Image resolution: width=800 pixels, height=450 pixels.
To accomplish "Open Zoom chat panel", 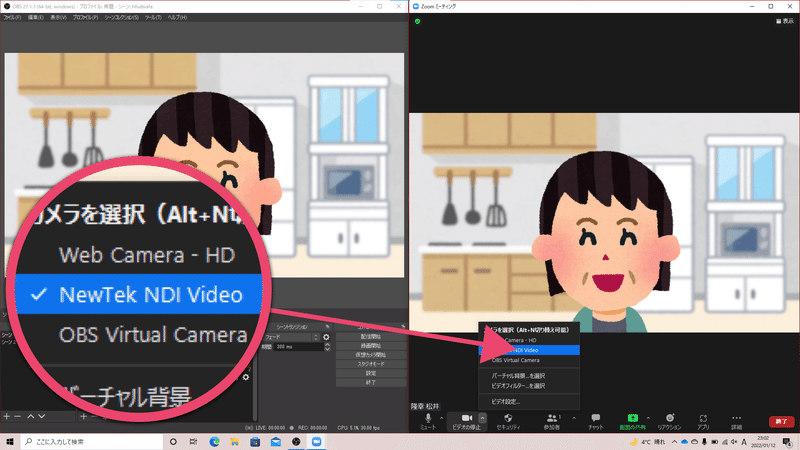I will coord(595,421).
